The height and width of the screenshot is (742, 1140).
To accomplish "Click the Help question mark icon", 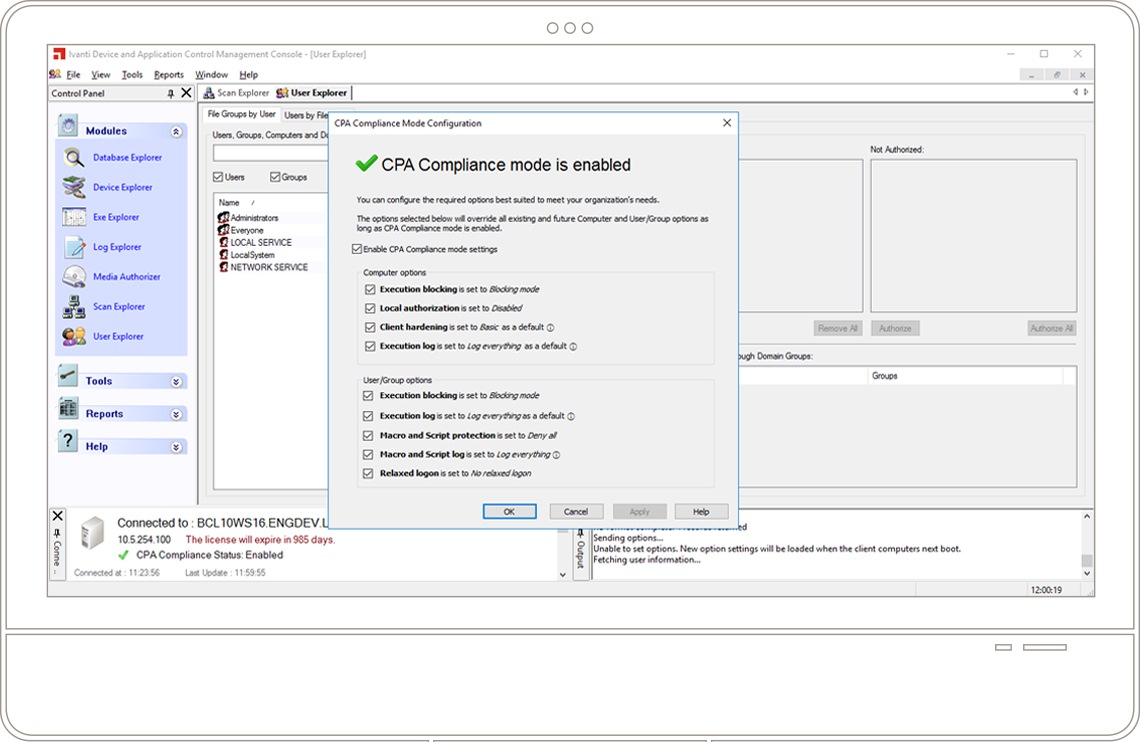I will [68, 441].
